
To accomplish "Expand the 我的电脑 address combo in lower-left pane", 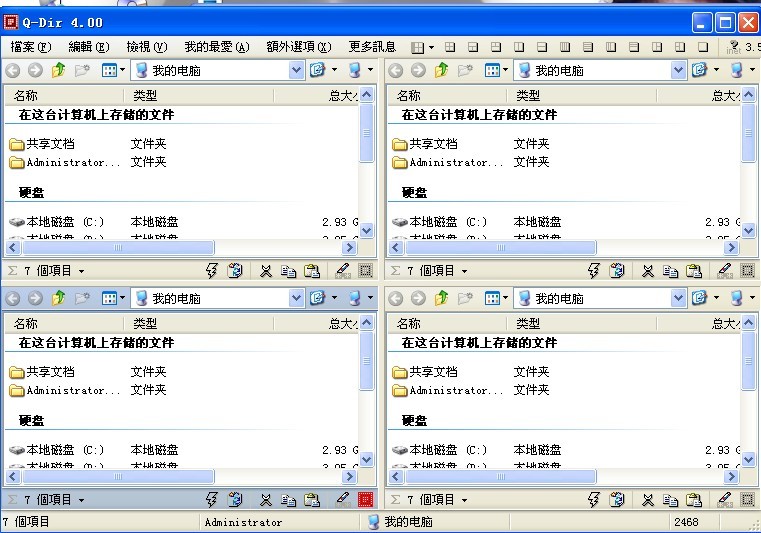I will [x=296, y=299].
